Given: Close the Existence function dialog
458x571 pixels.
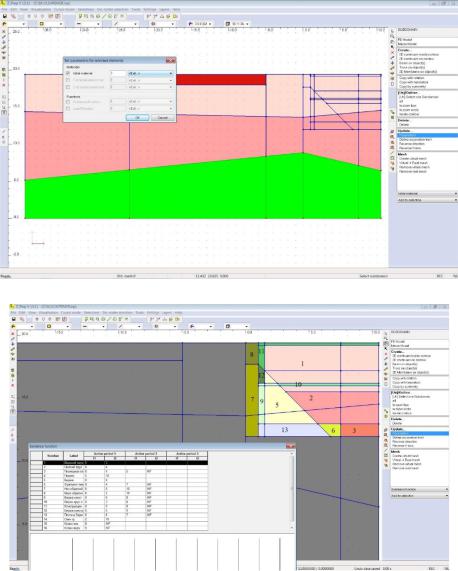Looking at the screenshot, I should click(x=290, y=446).
